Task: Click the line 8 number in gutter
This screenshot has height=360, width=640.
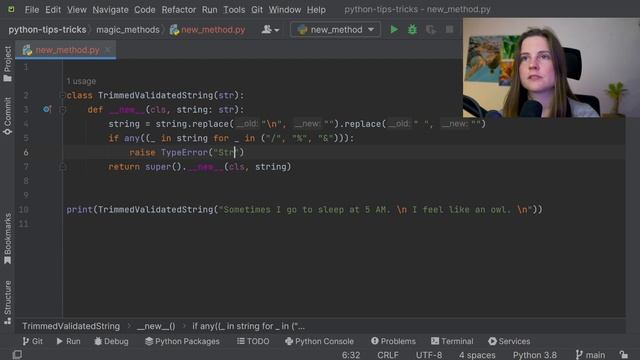Action: point(26,181)
